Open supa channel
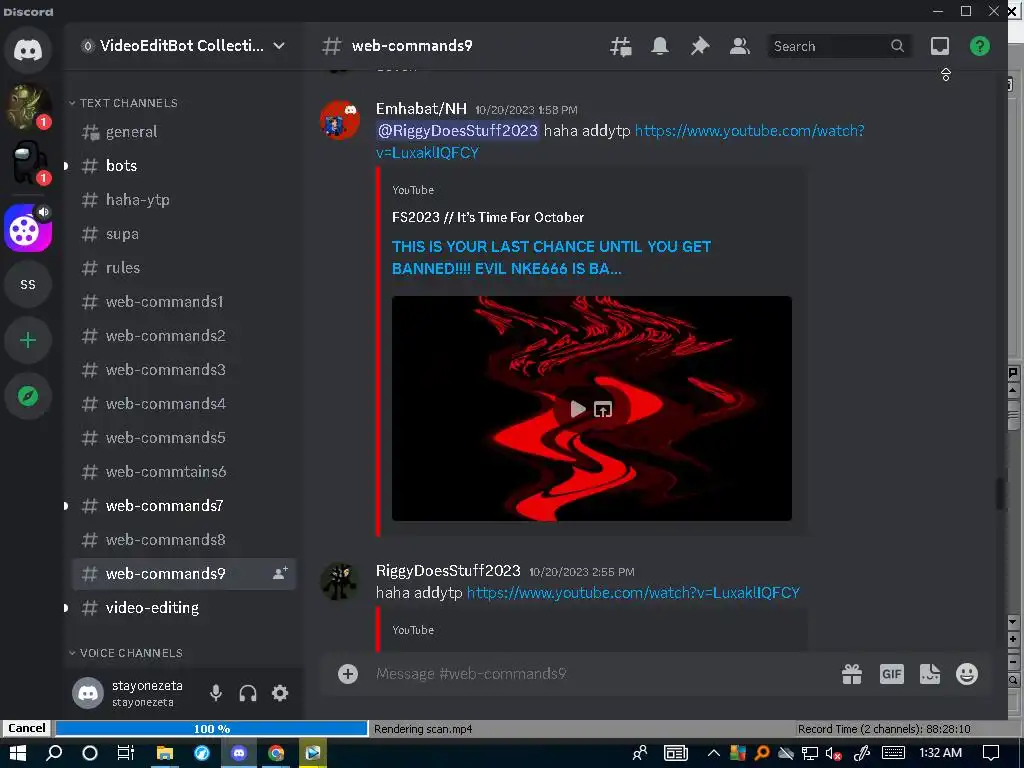The width and height of the screenshot is (1024, 768). (x=184, y=234)
